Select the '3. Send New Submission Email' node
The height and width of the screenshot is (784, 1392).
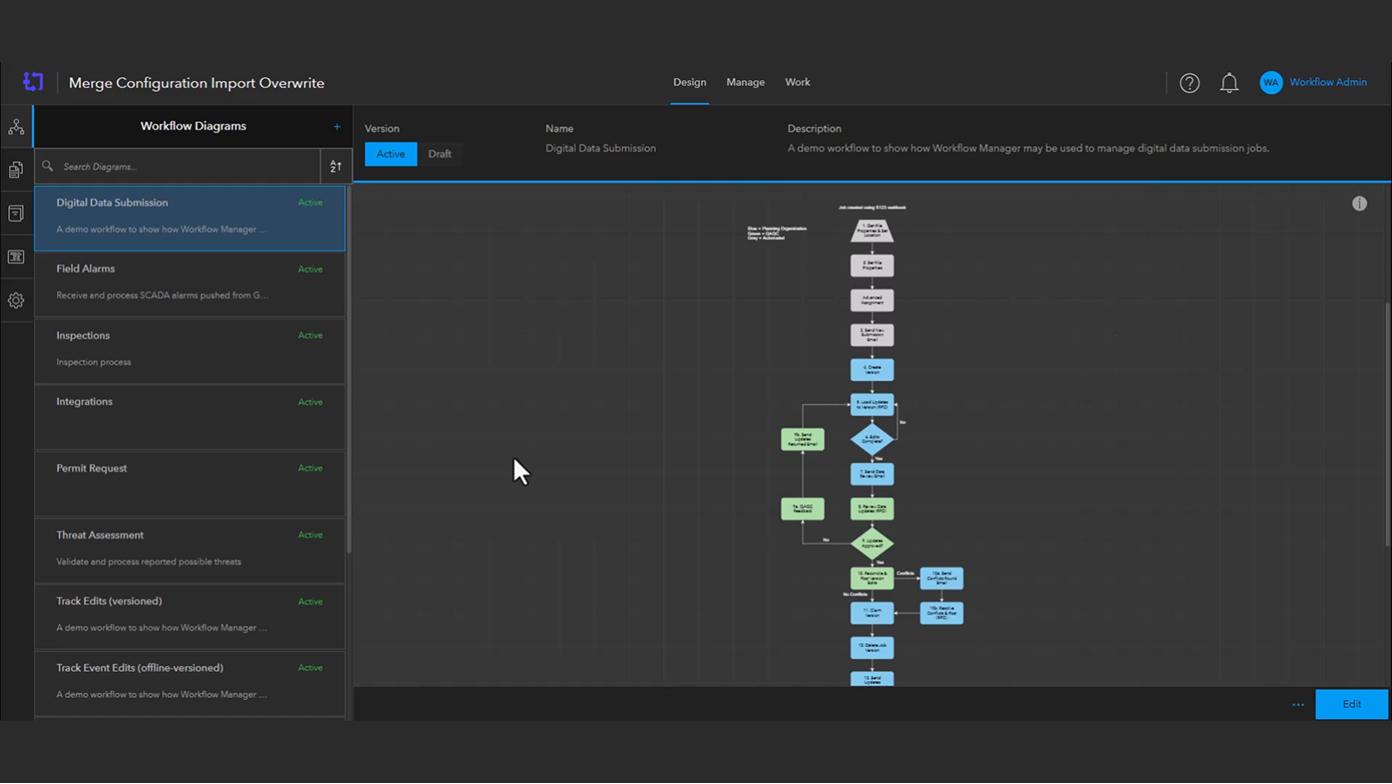872,335
